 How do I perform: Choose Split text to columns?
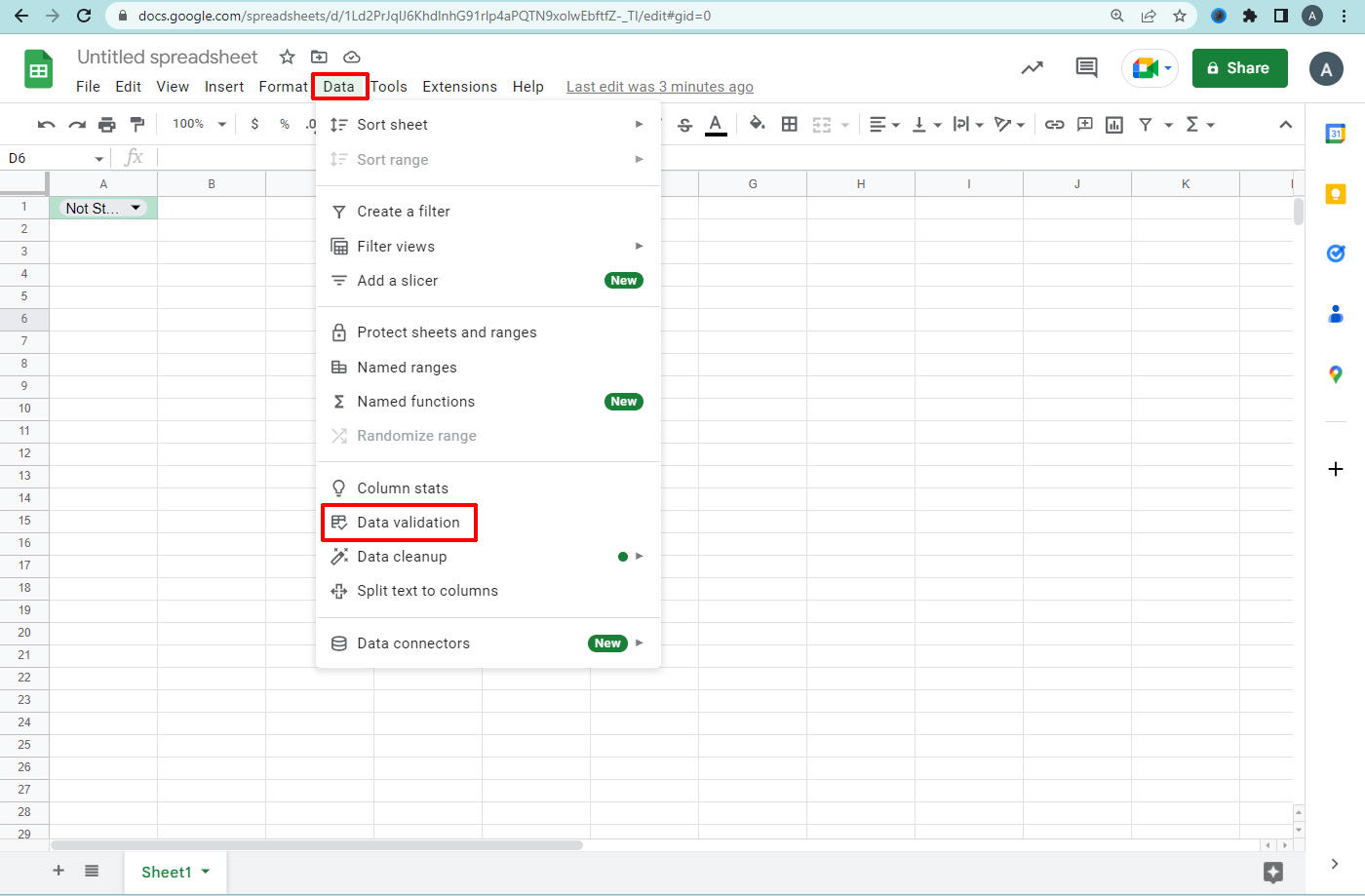point(488,591)
